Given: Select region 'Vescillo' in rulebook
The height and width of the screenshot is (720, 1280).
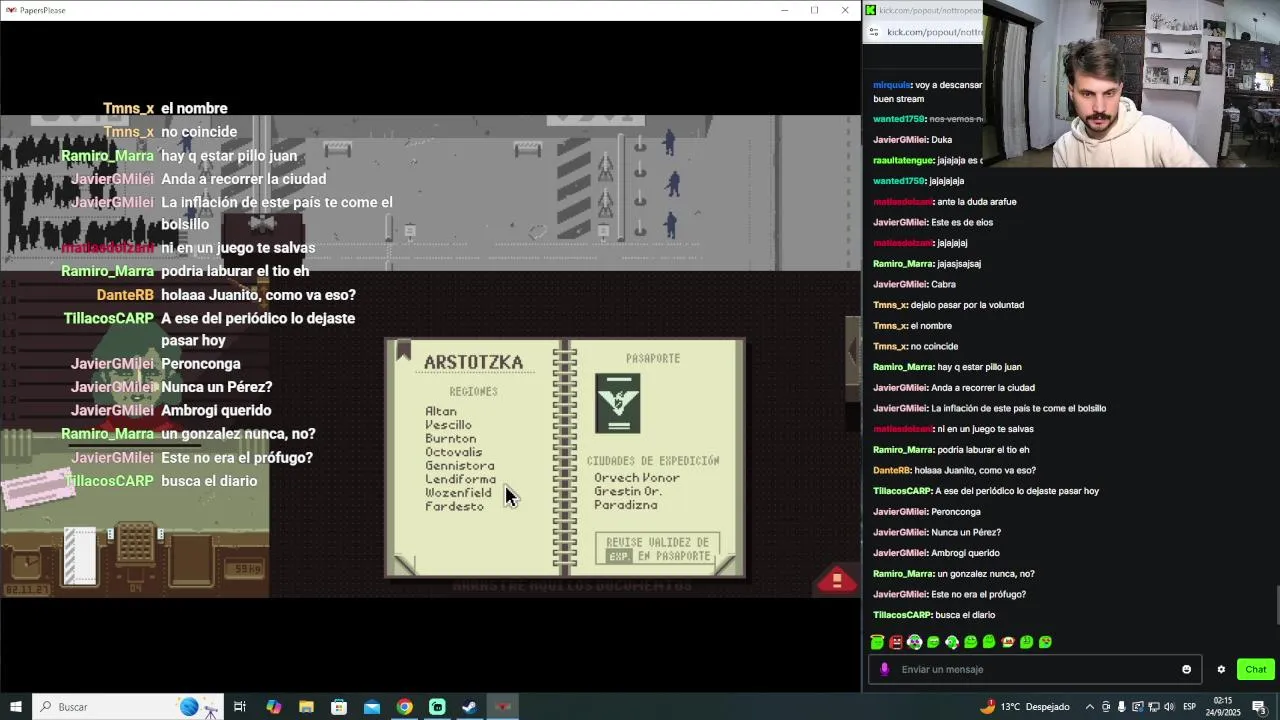Looking at the screenshot, I should [448, 425].
